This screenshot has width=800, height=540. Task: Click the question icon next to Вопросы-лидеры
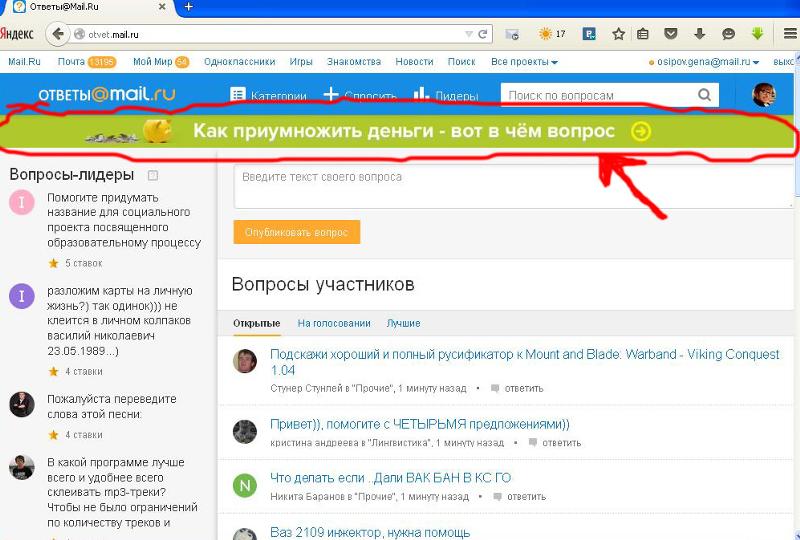[x=153, y=176]
